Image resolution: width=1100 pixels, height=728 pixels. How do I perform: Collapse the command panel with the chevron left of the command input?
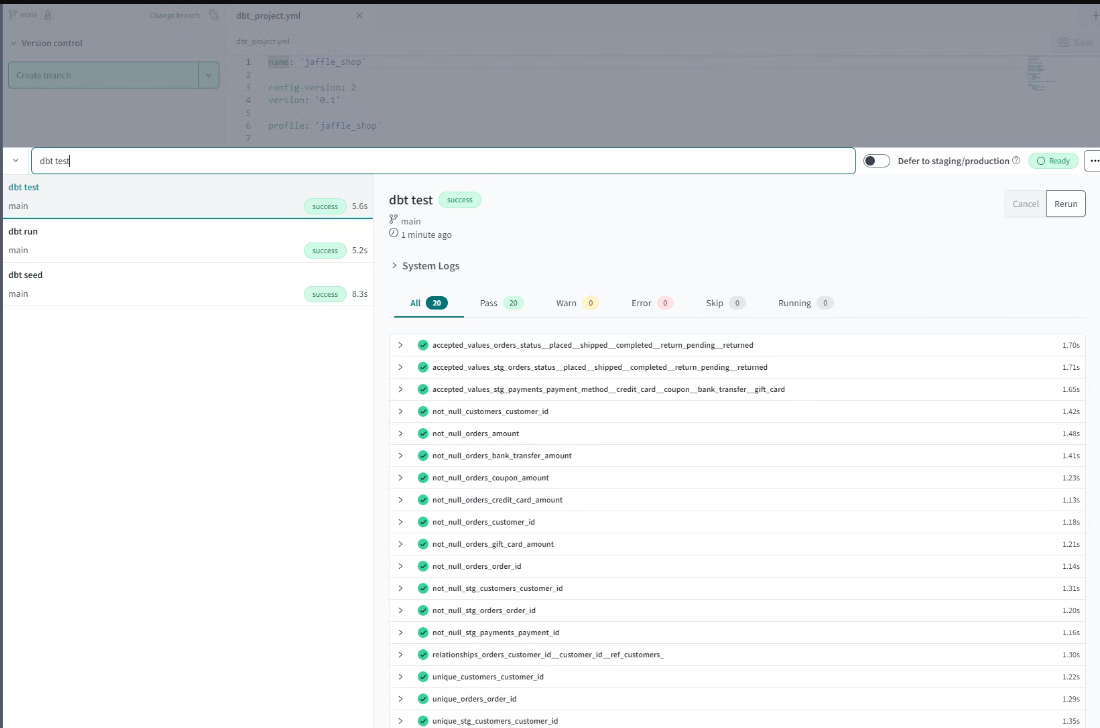15,161
